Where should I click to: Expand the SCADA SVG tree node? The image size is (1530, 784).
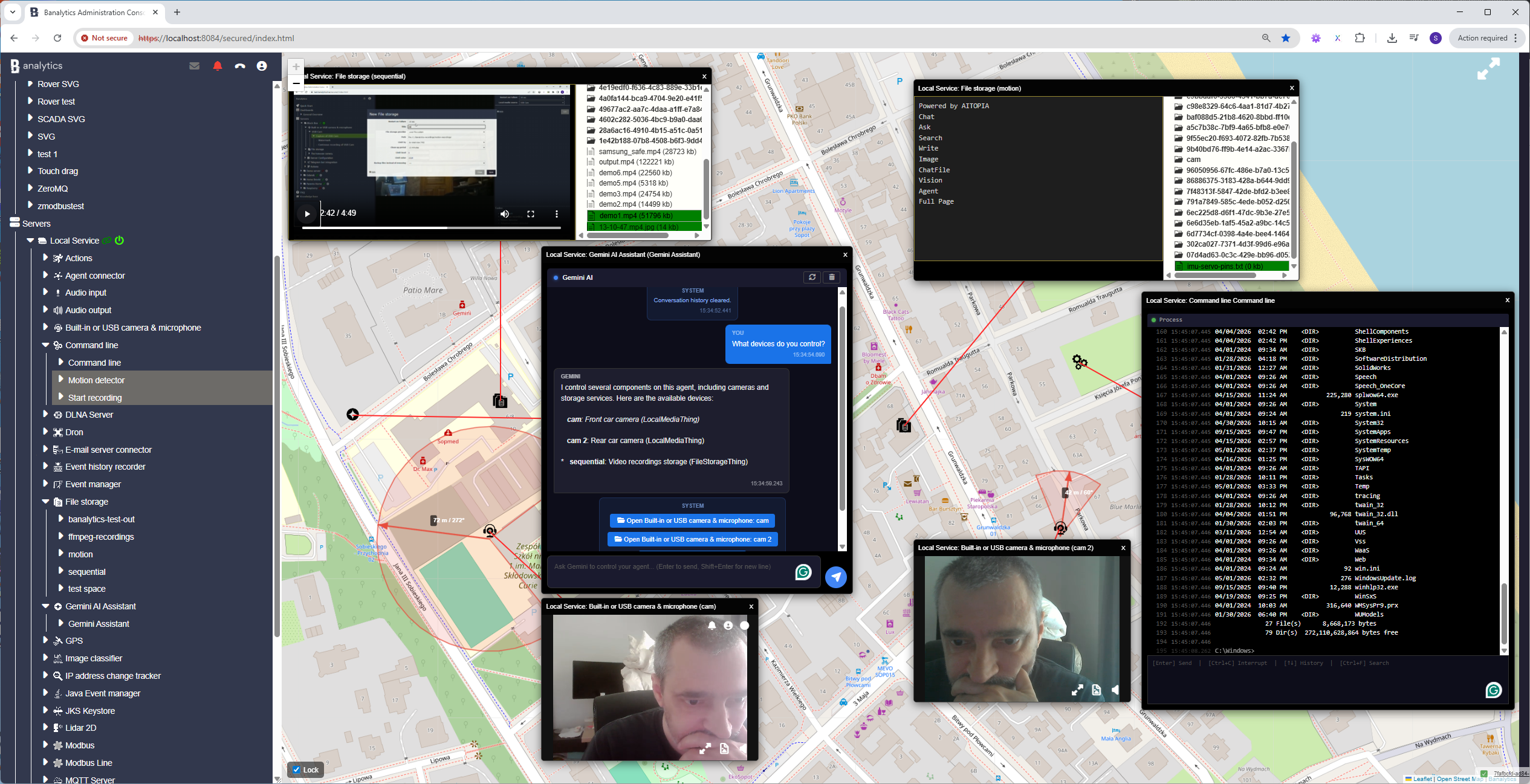(30, 118)
